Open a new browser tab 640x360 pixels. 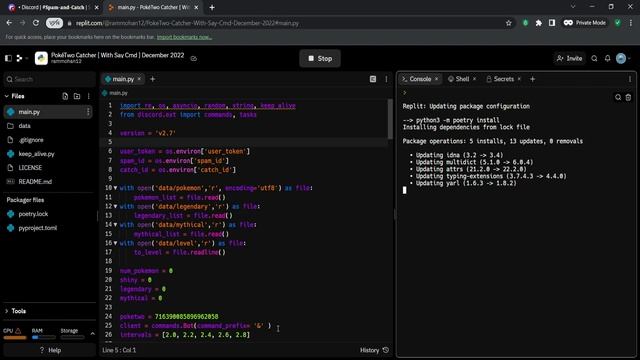coord(212,7)
